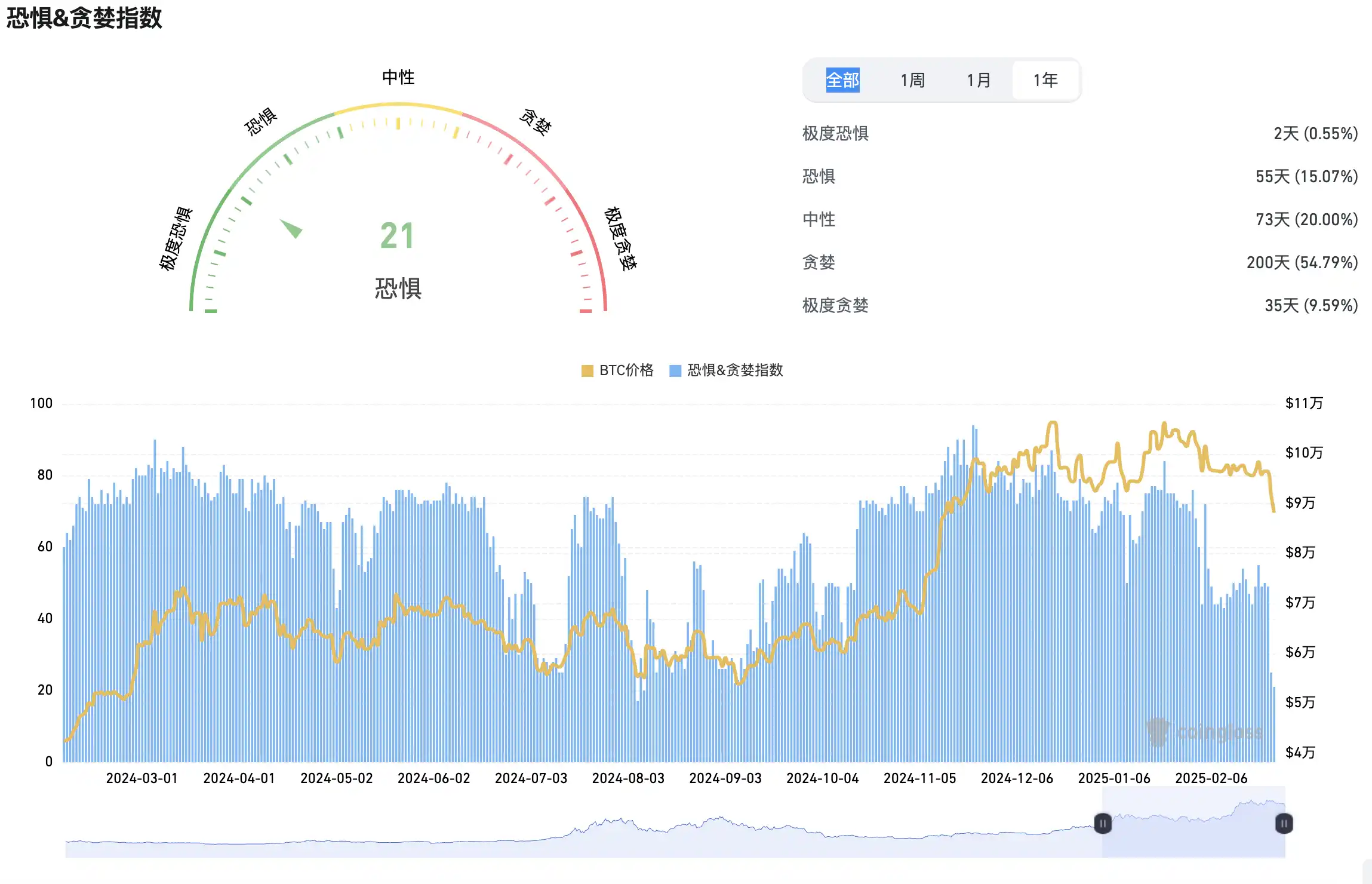Select the 全部 time range tab
Viewport: 1372px width, 884px height.
point(842,80)
